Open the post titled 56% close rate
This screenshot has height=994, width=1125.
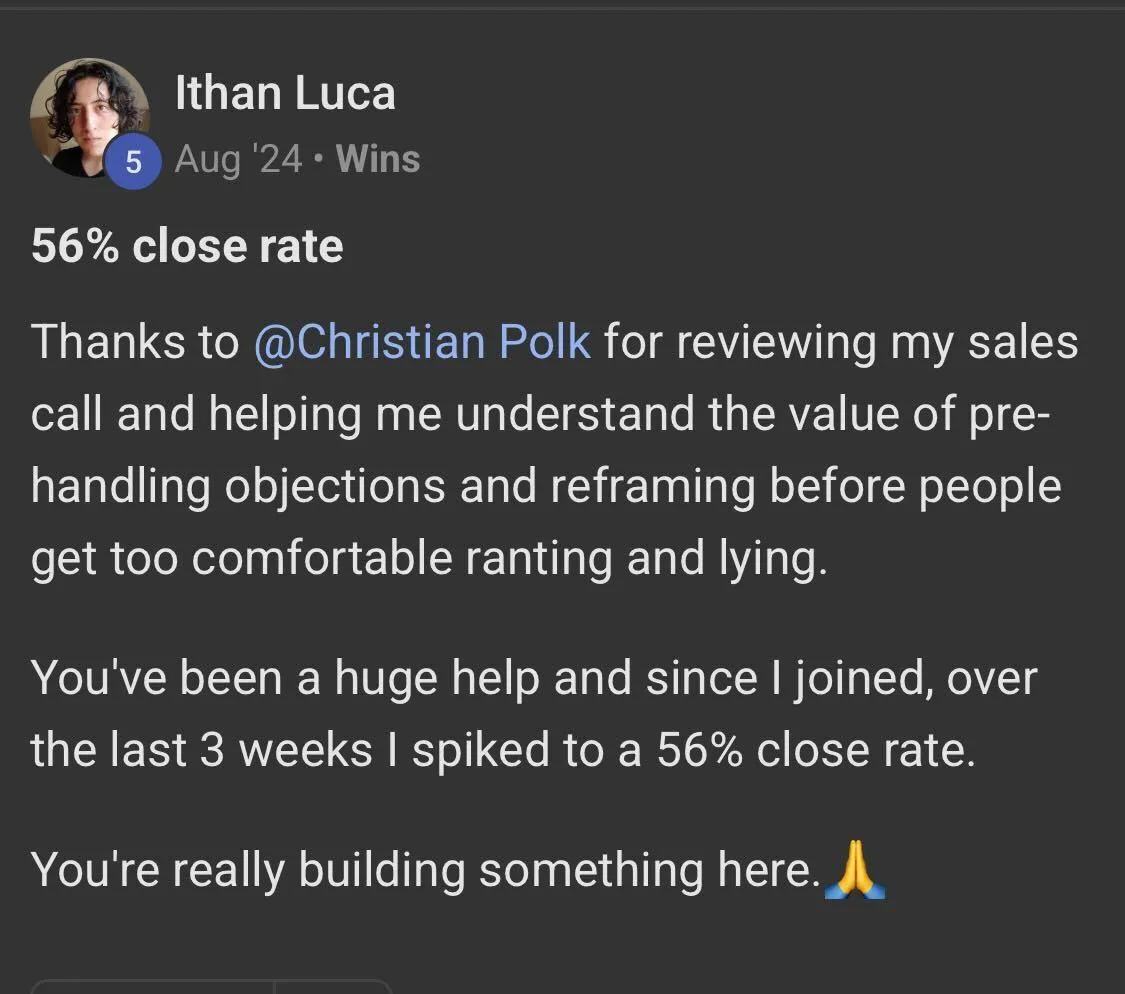(187, 246)
